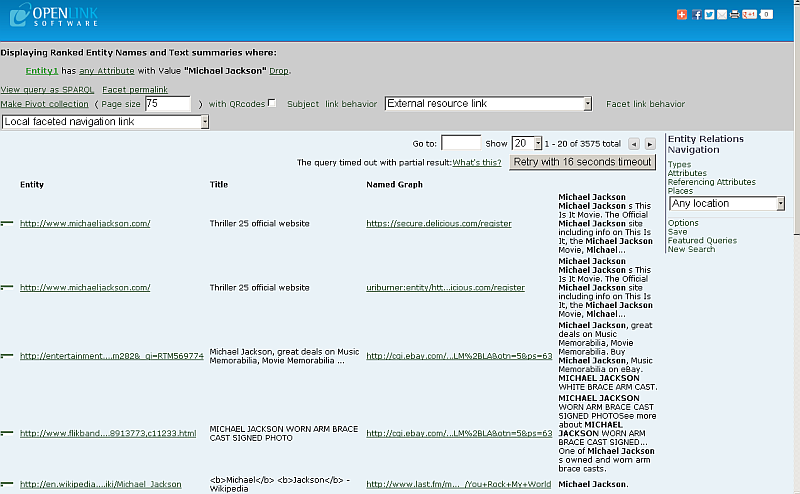Click the +1 count bubble showing 0
800x494 pixels.
pos(766,14)
